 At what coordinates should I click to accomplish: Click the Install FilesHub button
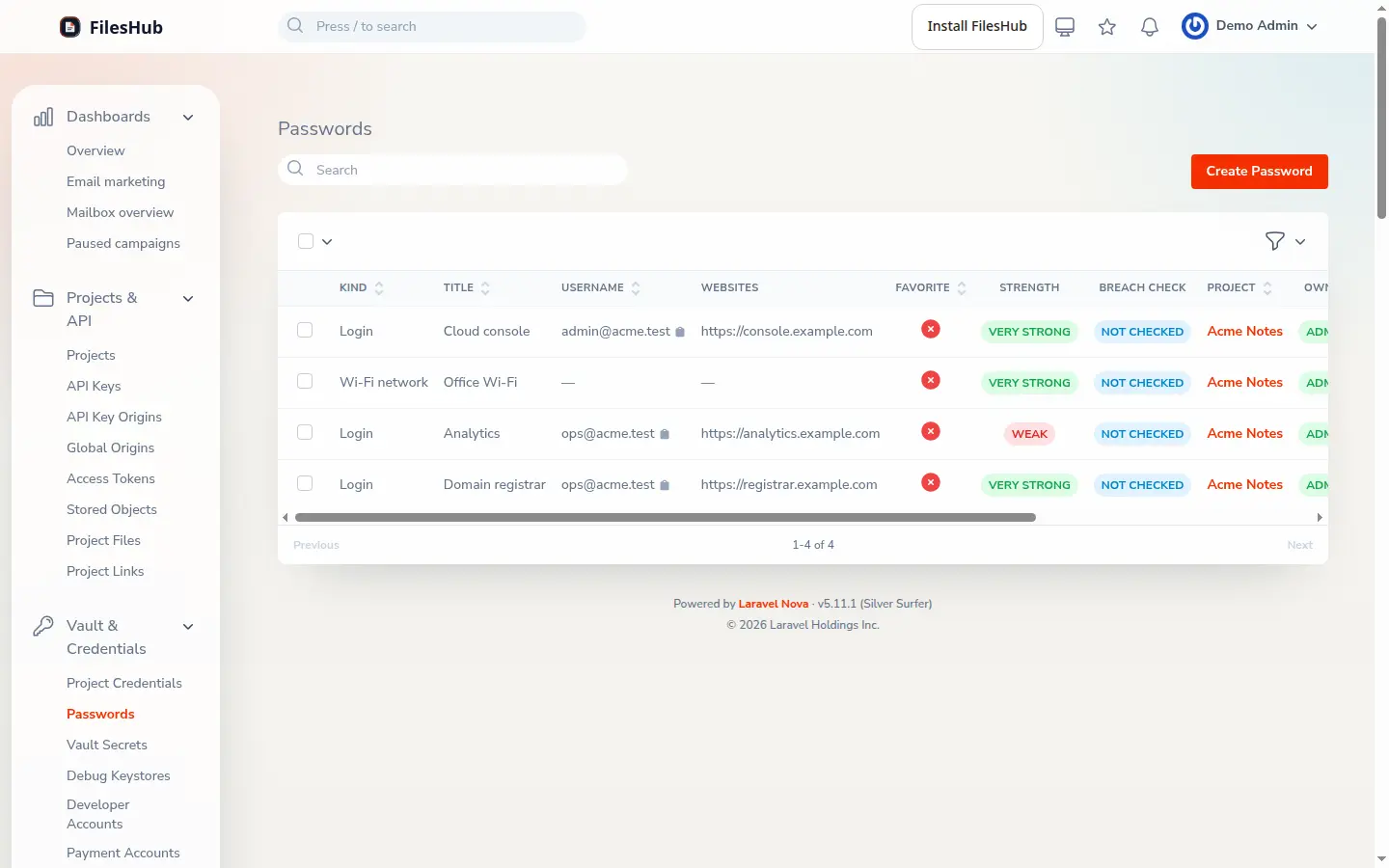[x=977, y=27]
